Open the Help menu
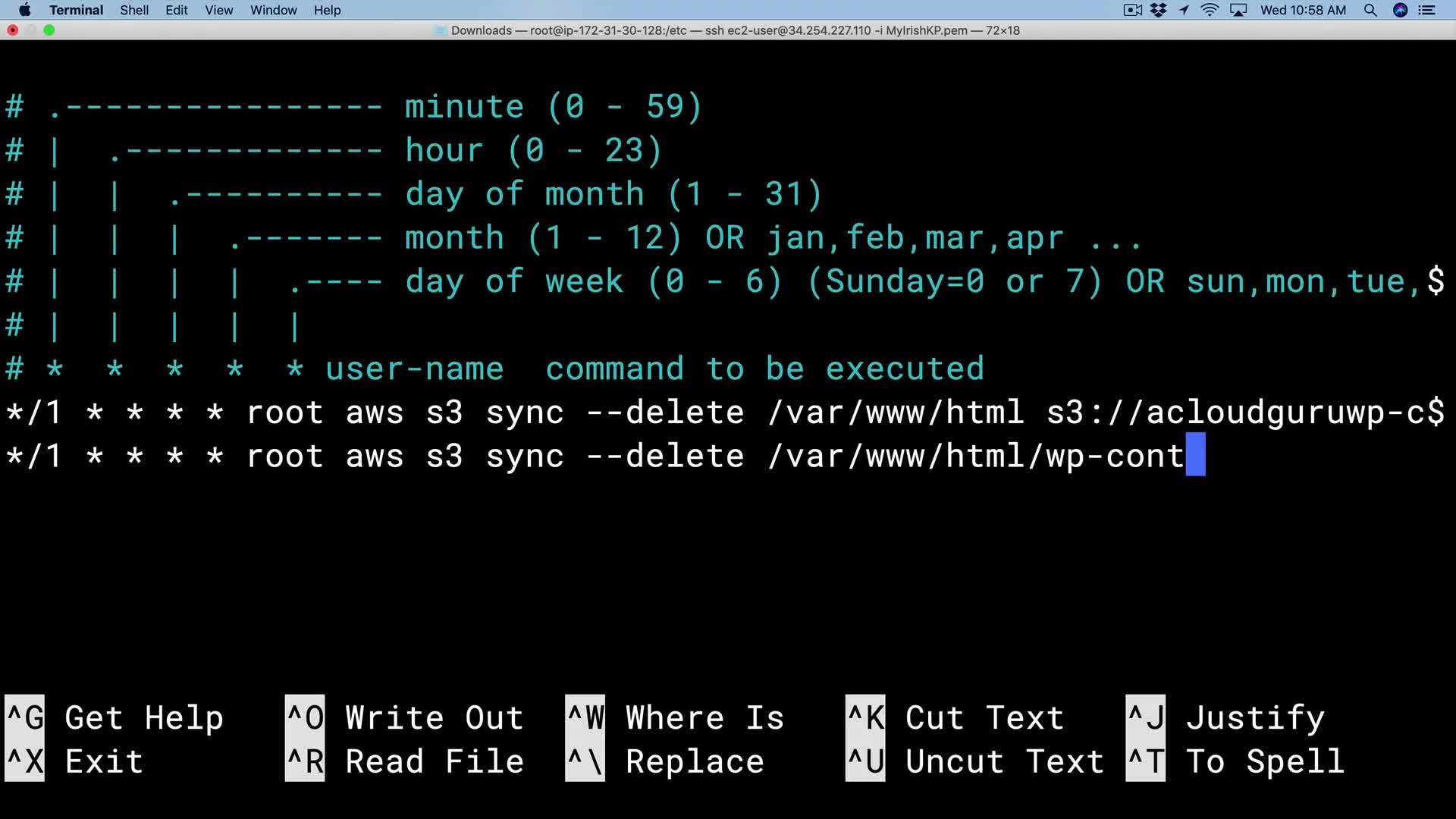Image resolution: width=1456 pixels, height=819 pixels. pyautogui.click(x=327, y=10)
